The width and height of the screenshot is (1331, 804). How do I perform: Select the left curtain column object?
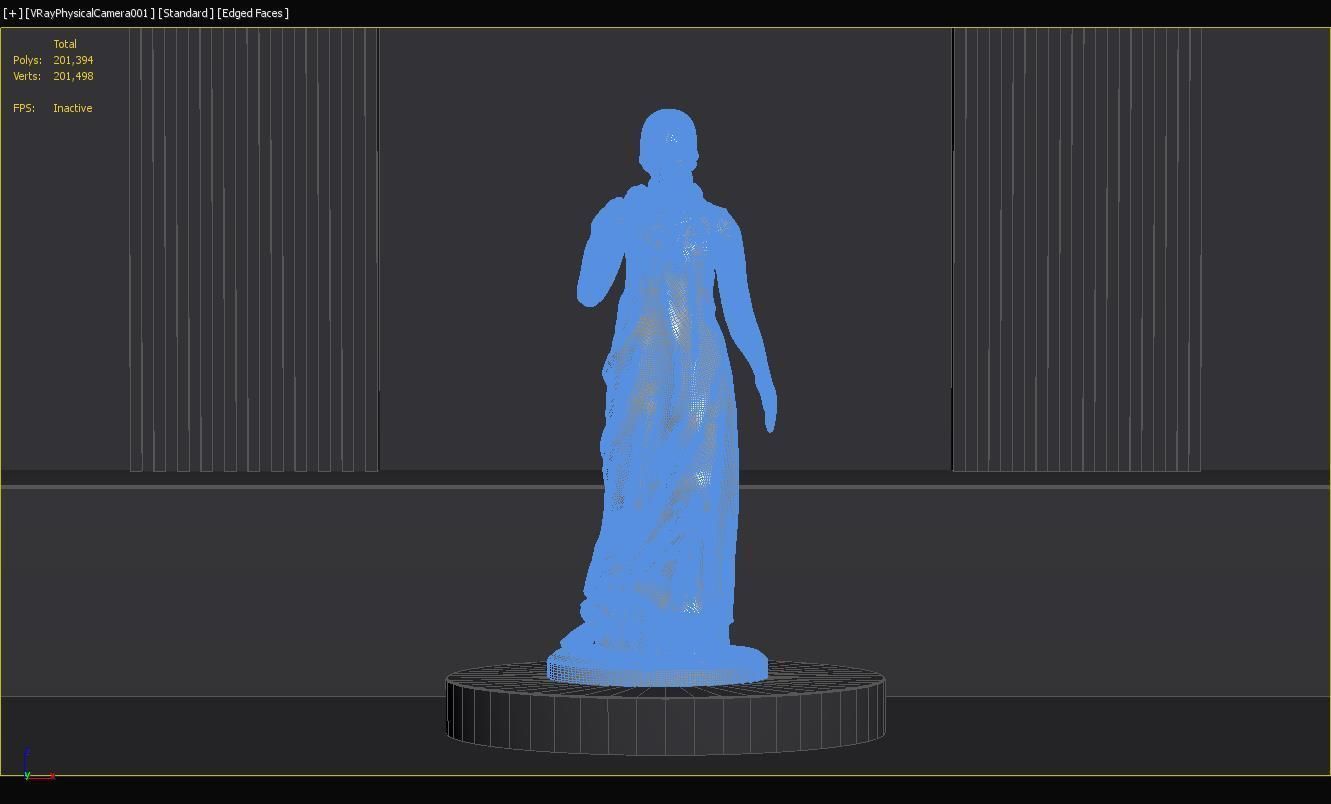pos(254,249)
